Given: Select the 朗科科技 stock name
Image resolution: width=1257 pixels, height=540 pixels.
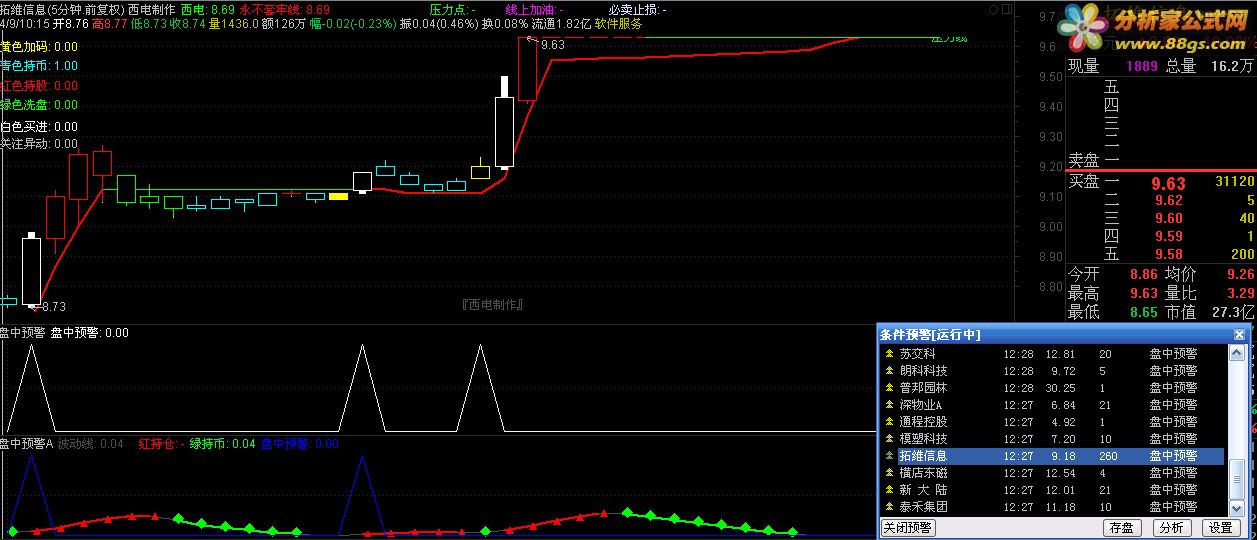Looking at the screenshot, I should point(923,370).
